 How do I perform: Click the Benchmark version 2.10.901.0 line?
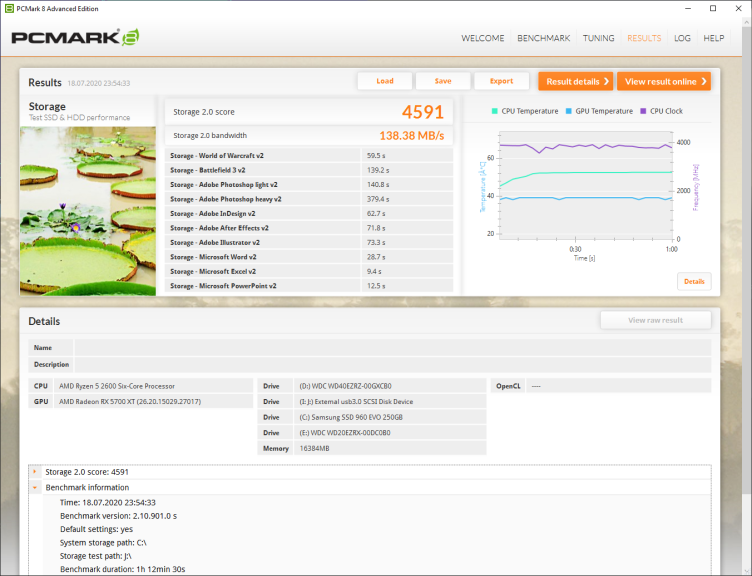[118, 516]
